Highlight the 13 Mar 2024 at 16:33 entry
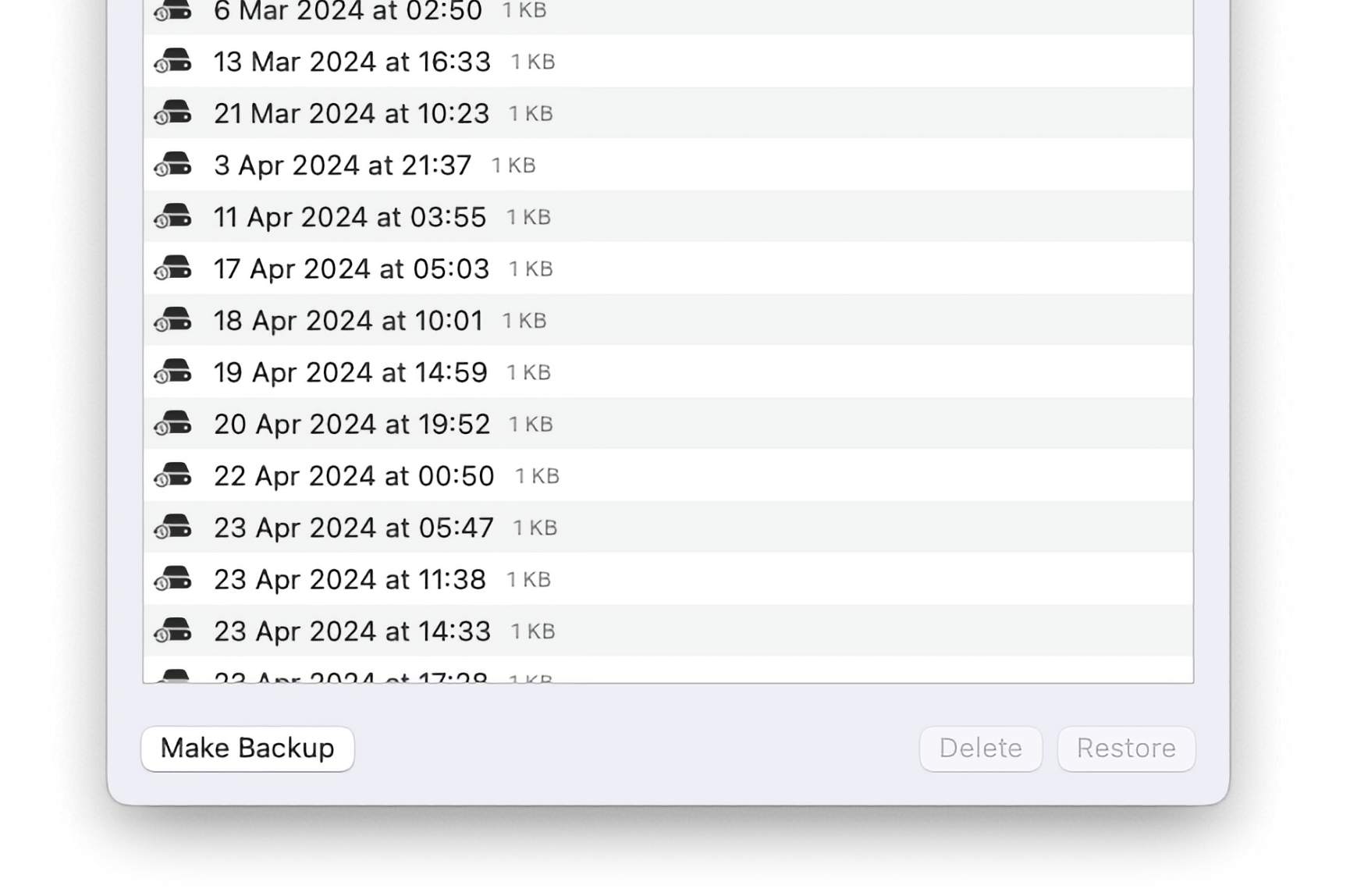1350x896 pixels. pyautogui.click(x=352, y=61)
